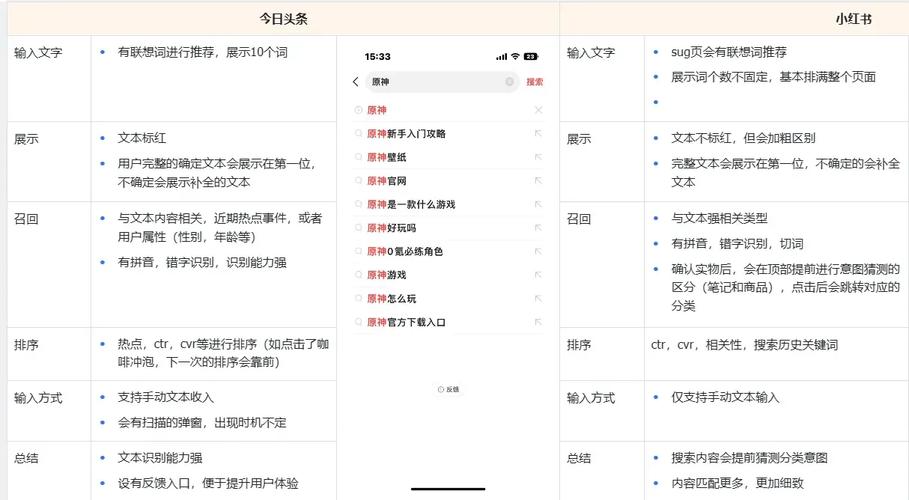Tap the red 搜索 button

535,82
